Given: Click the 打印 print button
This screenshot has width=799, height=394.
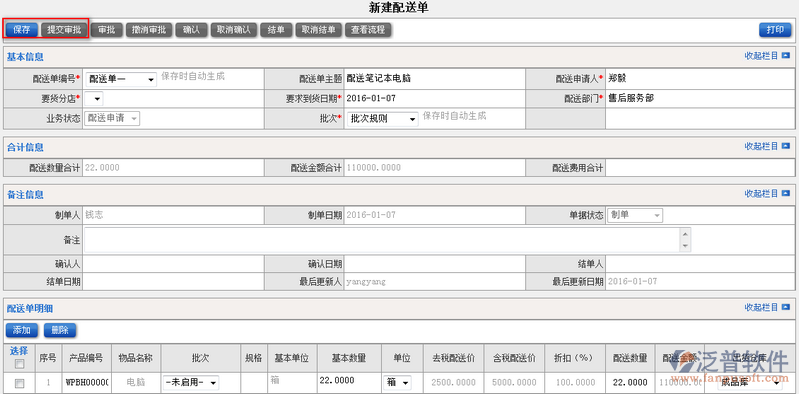Looking at the screenshot, I should 775,30.
